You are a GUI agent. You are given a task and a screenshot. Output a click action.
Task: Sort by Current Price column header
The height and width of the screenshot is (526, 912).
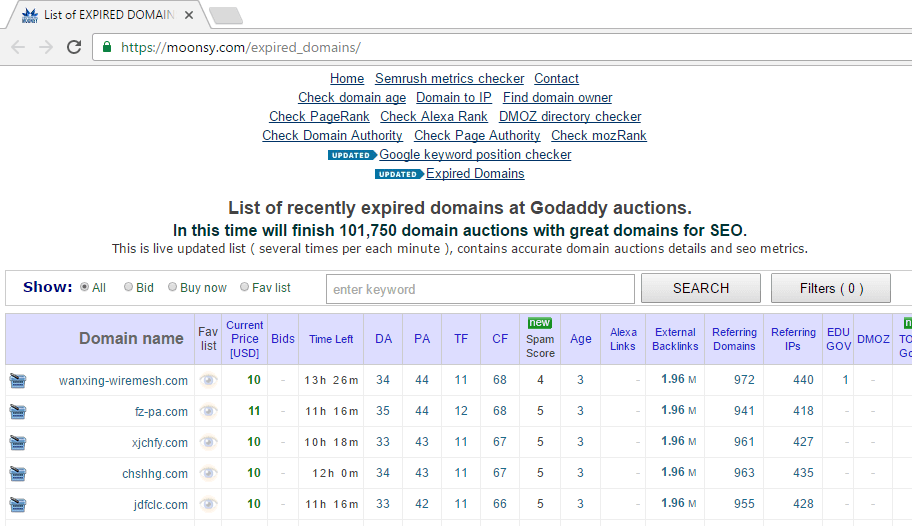244,339
